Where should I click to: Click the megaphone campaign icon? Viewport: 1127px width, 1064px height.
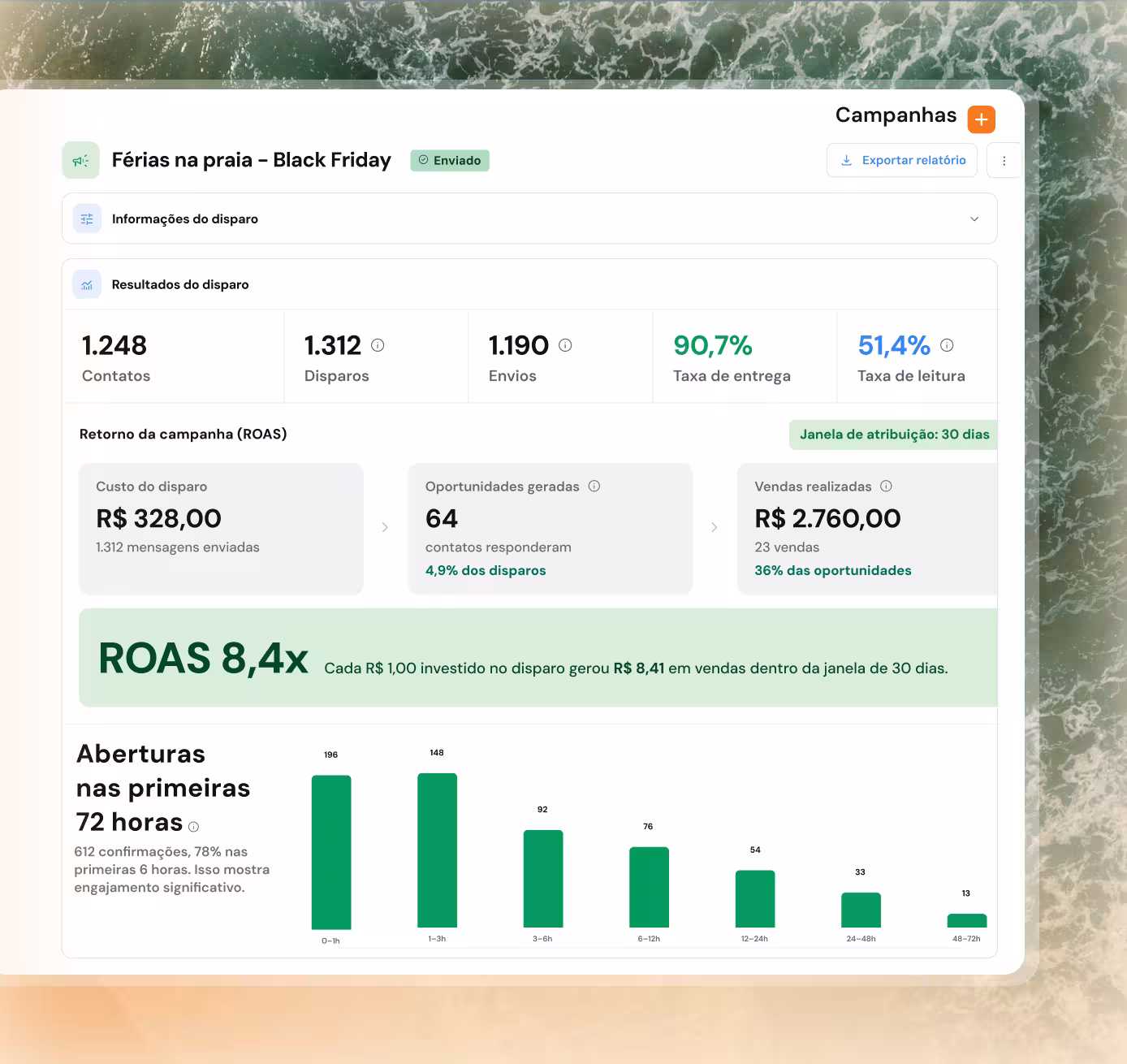tap(81, 160)
